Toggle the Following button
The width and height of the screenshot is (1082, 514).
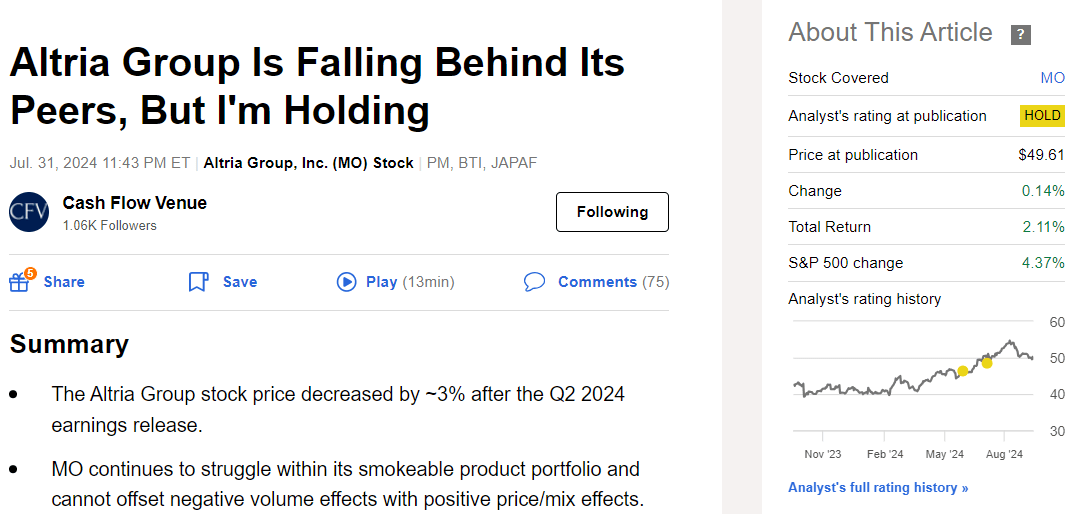(x=612, y=212)
